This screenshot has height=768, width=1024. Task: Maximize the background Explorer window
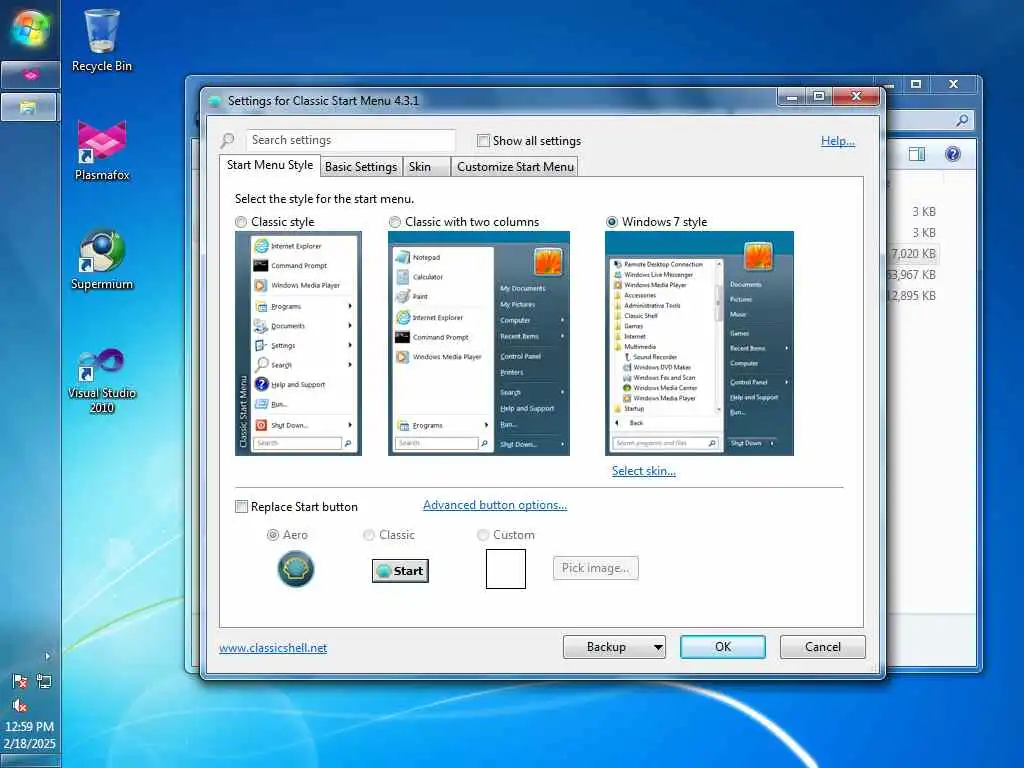click(x=916, y=84)
